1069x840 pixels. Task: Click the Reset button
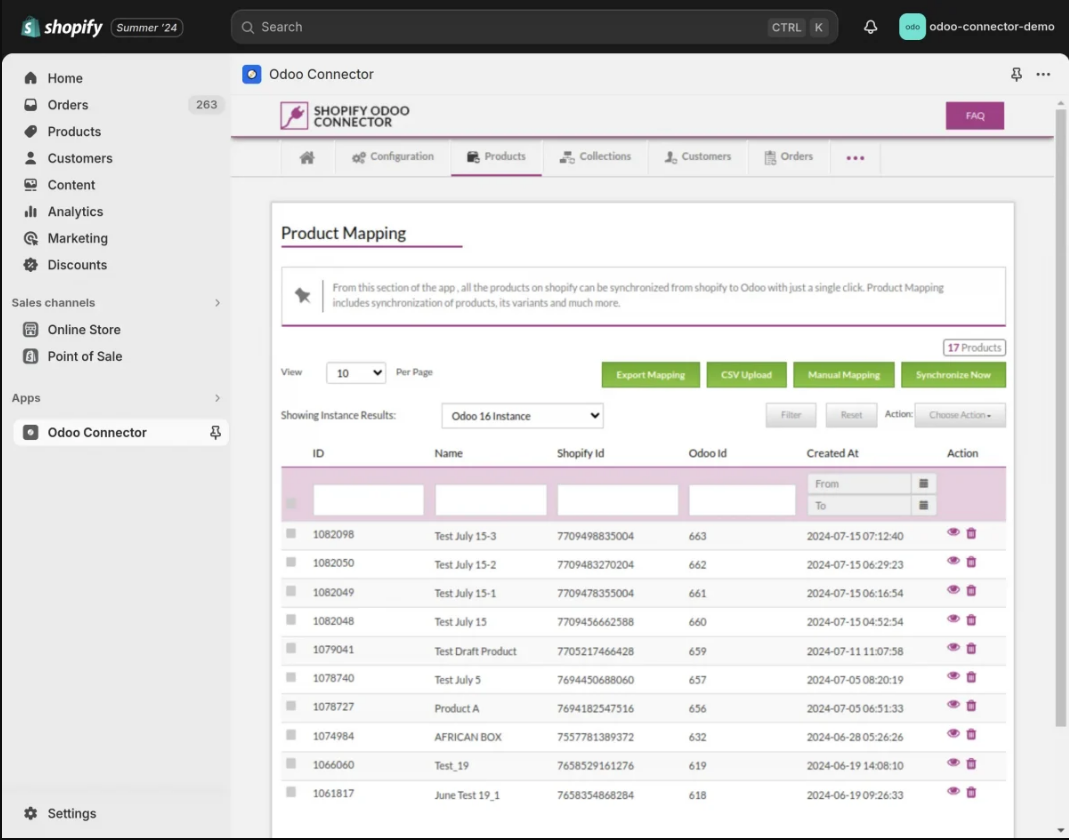(851, 415)
